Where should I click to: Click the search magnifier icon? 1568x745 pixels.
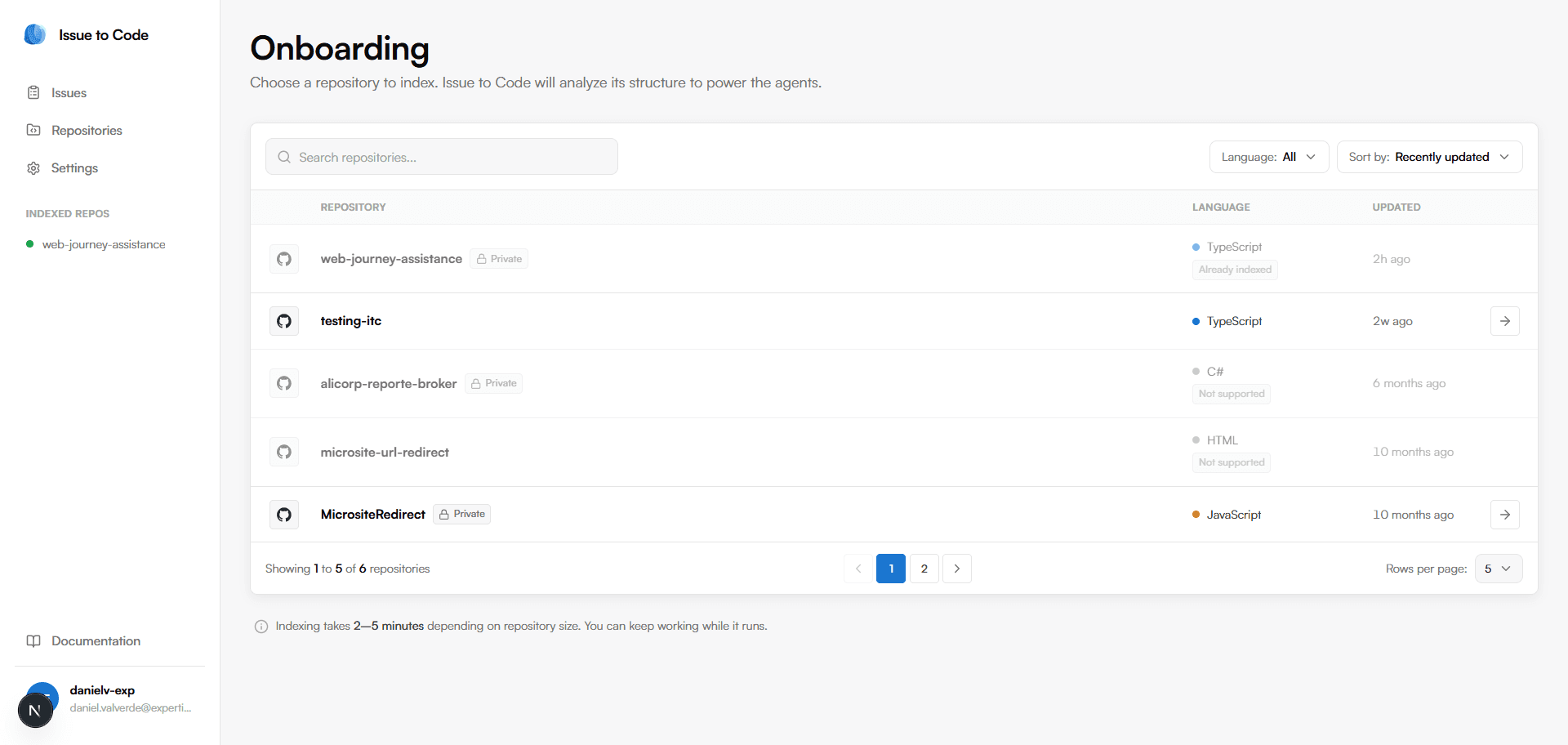click(284, 157)
